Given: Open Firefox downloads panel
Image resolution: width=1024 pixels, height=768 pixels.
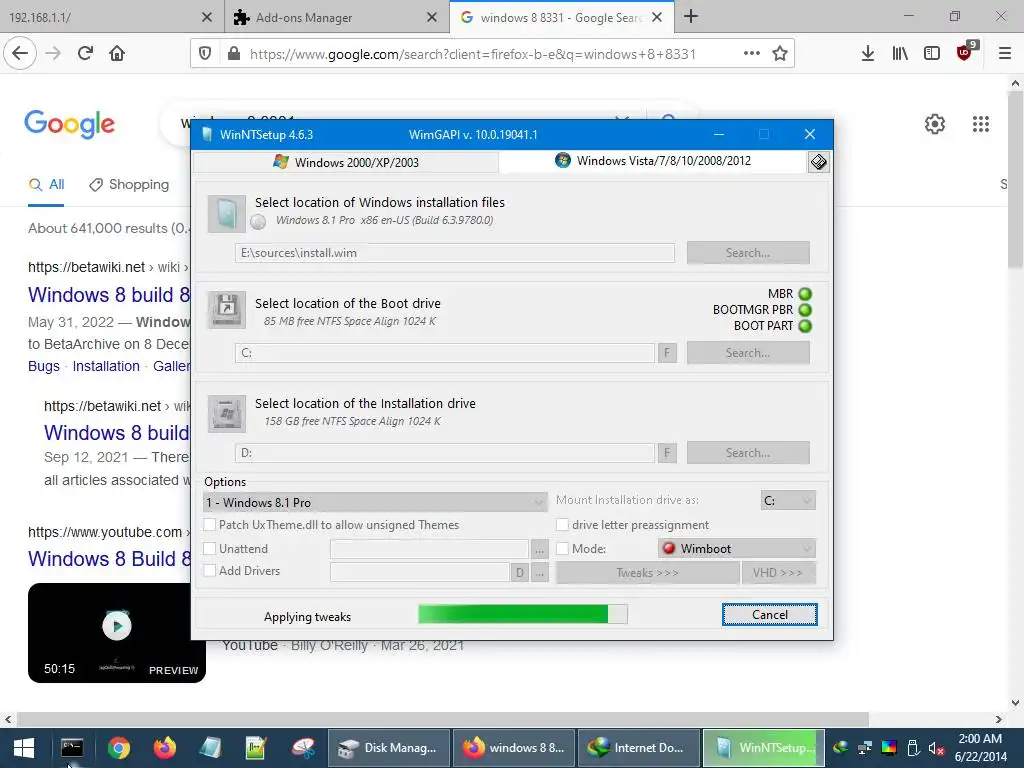Looking at the screenshot, I should tap(867, 53).
